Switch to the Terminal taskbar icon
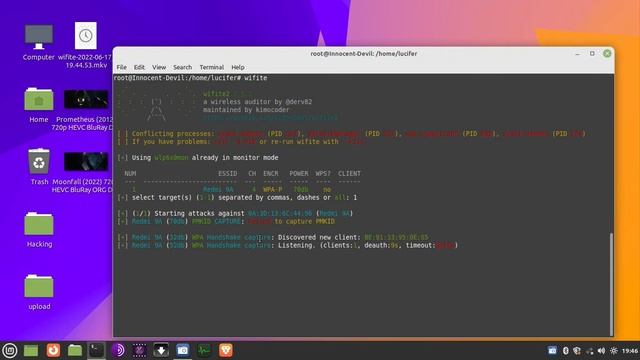Screen dimensions: 640x360 coord(96,350)
